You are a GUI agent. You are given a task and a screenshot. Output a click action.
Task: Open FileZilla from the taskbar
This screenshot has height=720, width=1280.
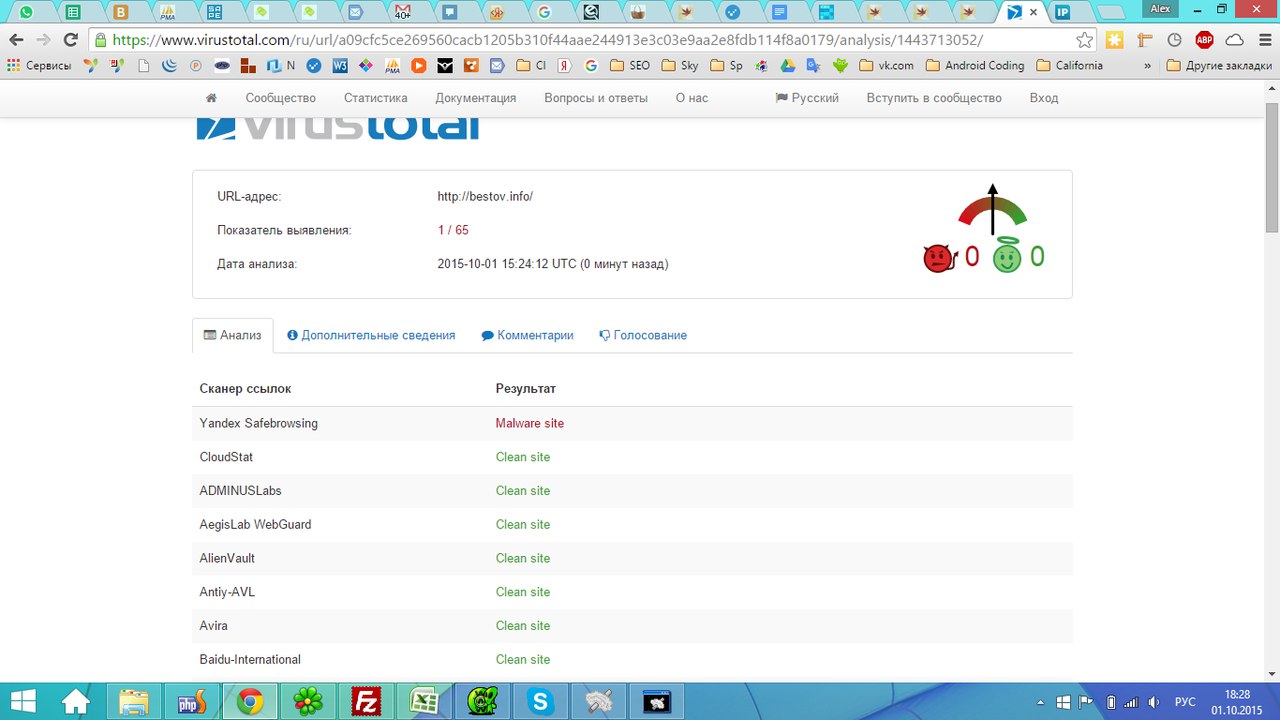pyautogui.click(x=366, y=701)
